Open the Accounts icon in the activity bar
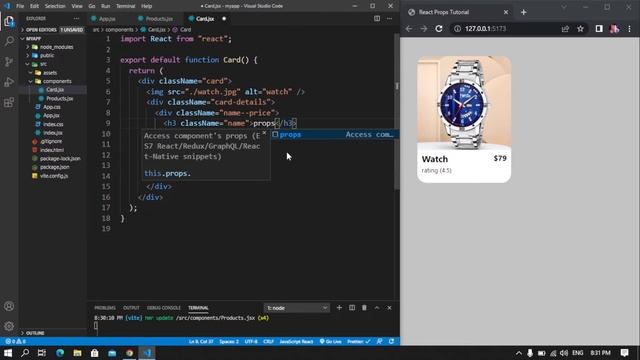 [9, 306]
